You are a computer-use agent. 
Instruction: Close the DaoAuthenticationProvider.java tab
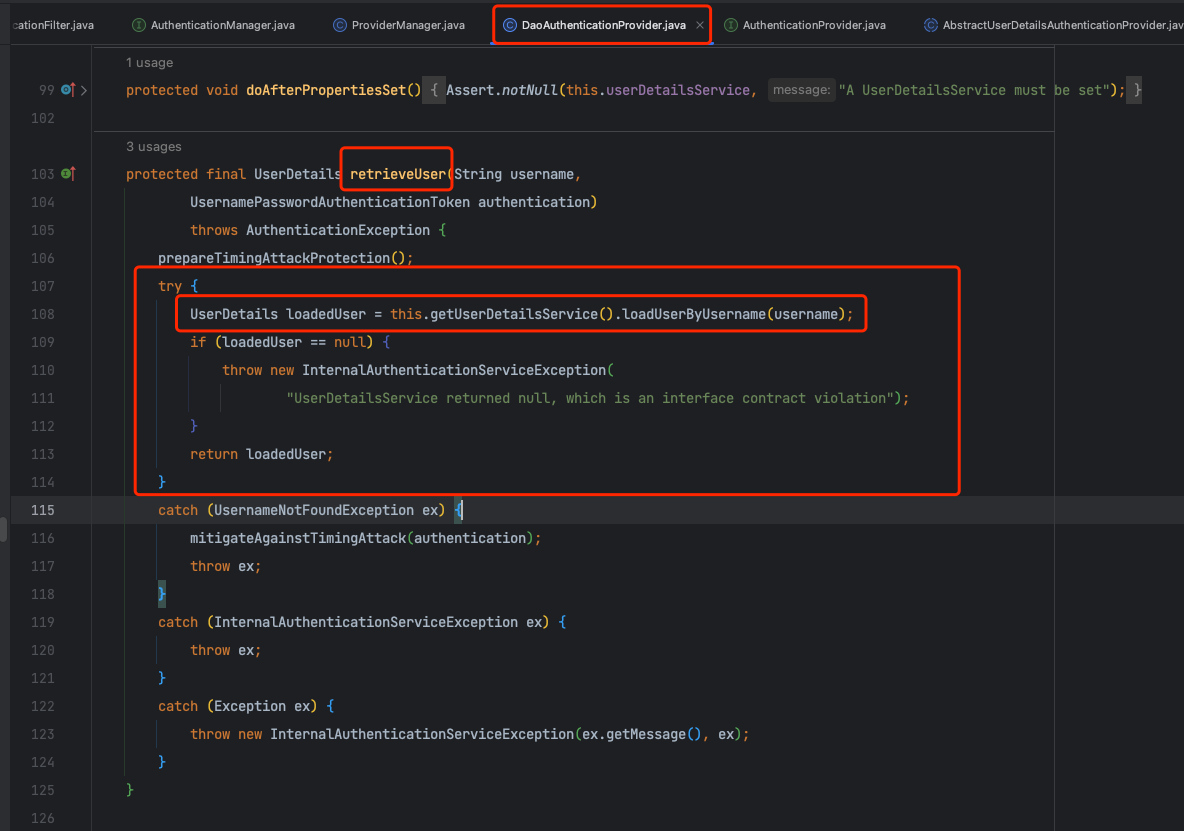tap(700, 25)
